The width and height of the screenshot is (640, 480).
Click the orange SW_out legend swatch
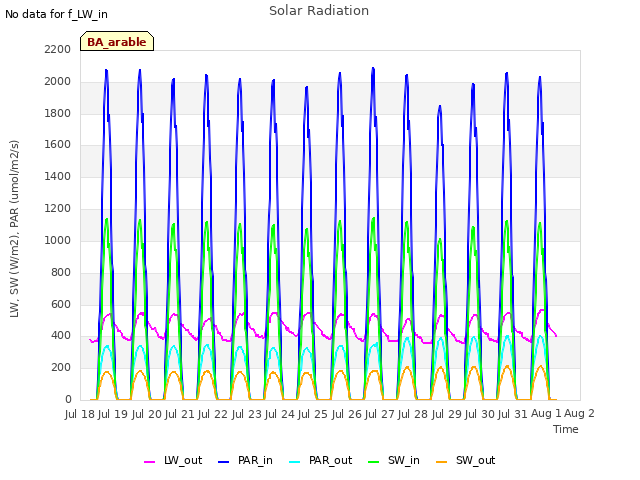click(442, 462)
